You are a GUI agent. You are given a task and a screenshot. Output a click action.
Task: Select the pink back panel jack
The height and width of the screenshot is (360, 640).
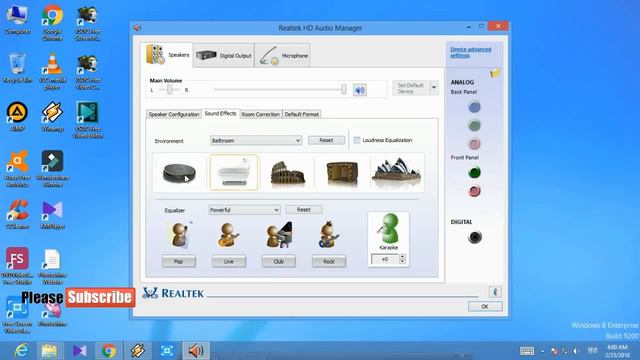click(474, 144)
